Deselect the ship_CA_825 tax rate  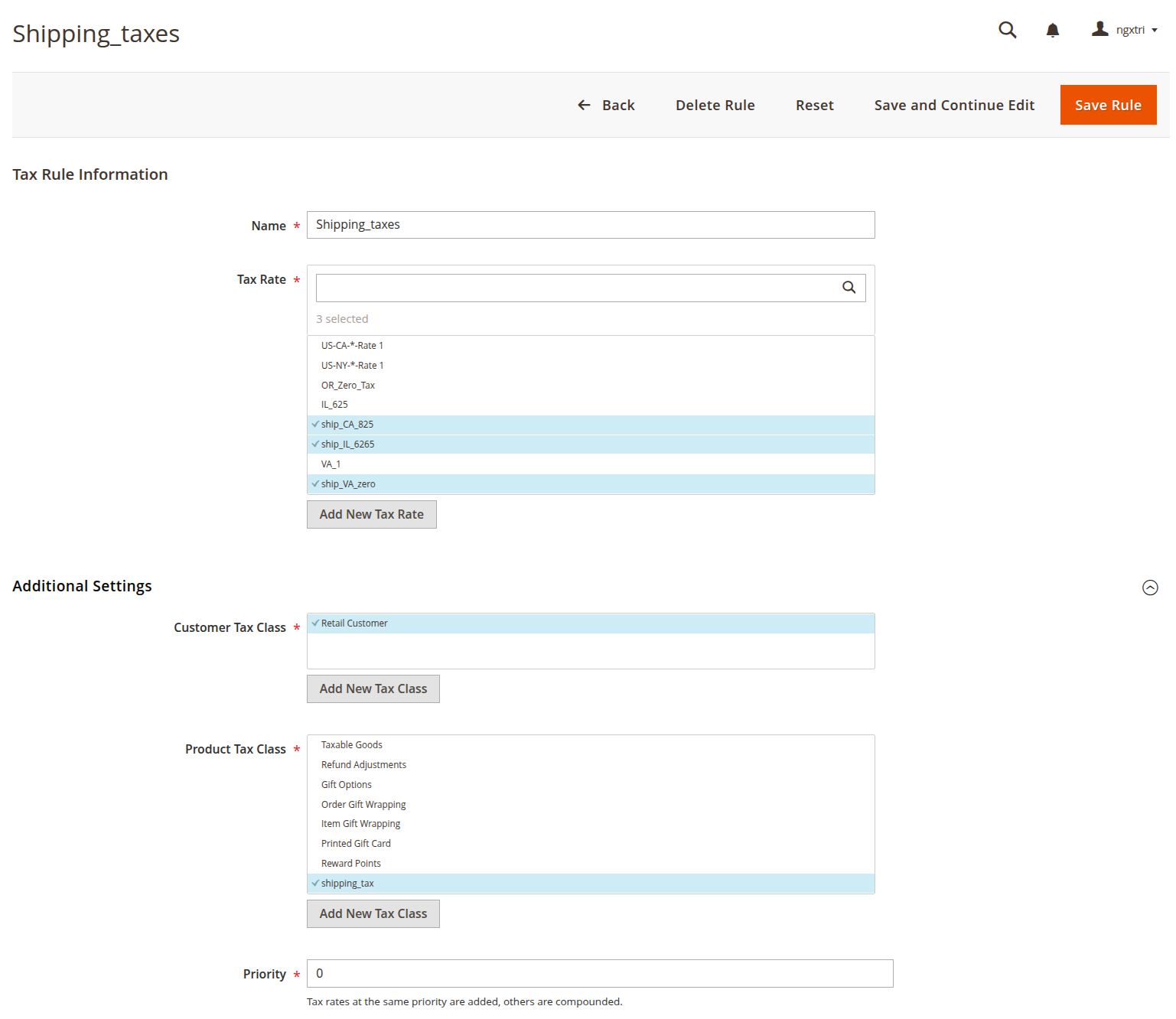pyautogui.click(x=347, y=425)
